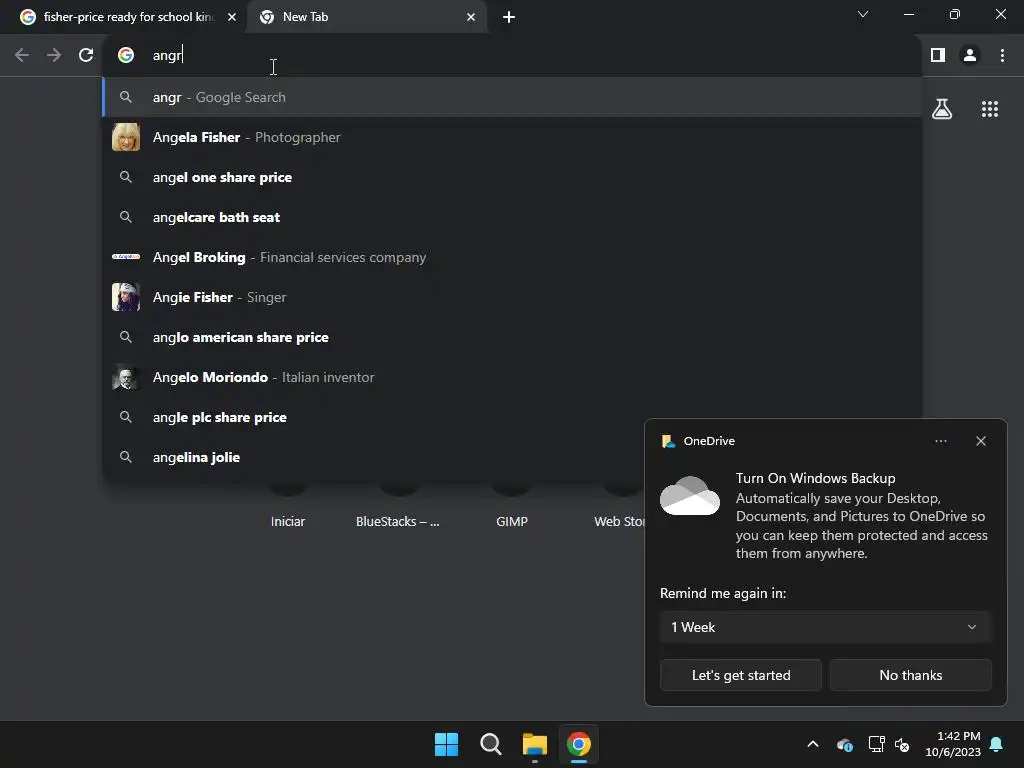Image resolution: width=1024 pixels, height=768 pixels.
Task: Click the Google logo in address bar
Action: coord(126,56)
